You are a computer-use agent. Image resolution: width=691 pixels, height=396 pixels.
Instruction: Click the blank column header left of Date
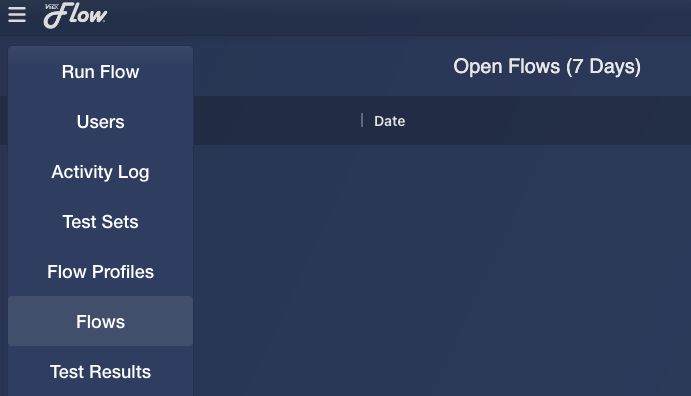[277, 120]
